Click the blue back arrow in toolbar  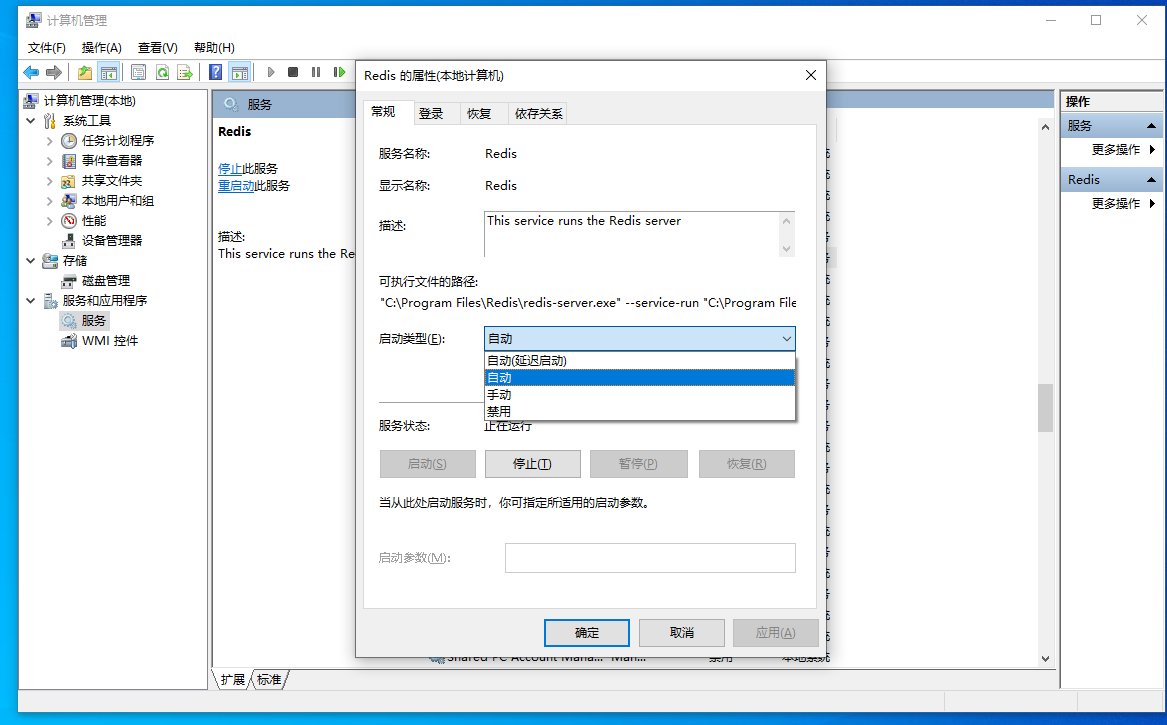click(31, 72)
